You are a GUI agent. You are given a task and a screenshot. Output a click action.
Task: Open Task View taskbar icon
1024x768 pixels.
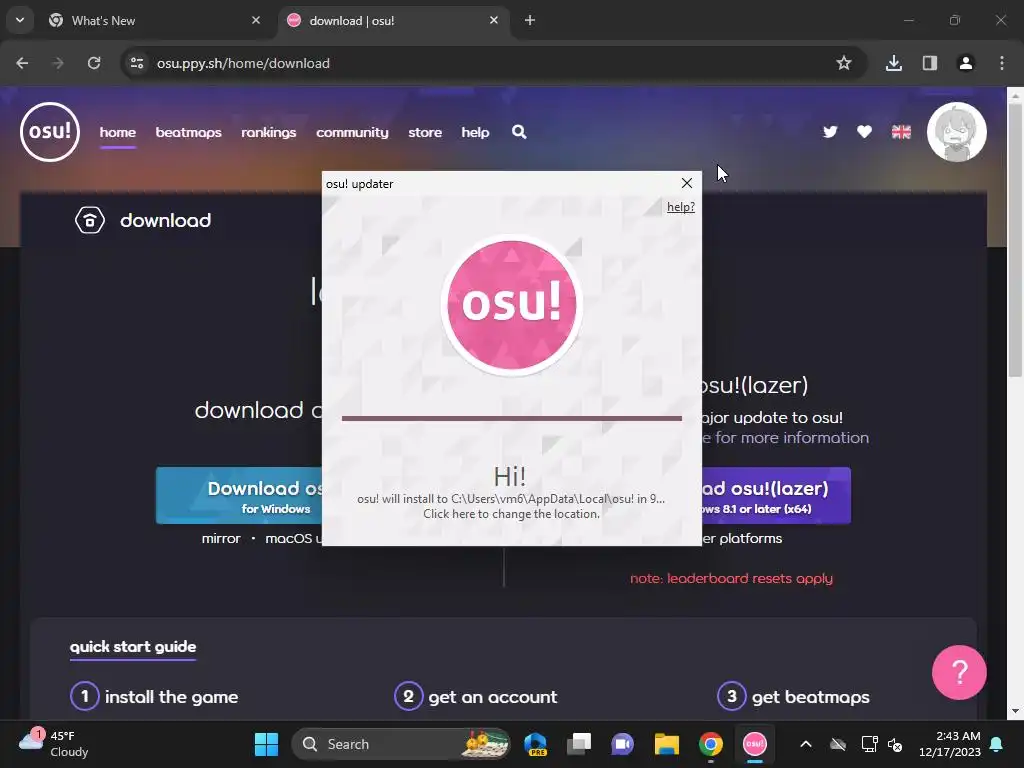tap(579, 744)
